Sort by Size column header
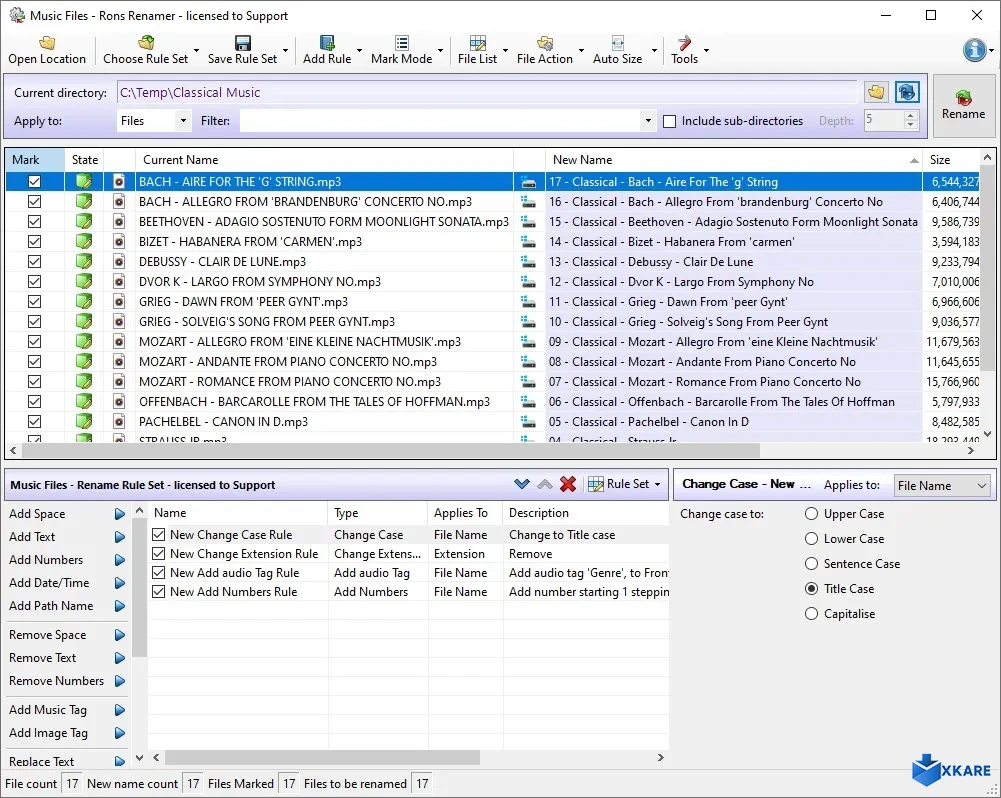 951,160
